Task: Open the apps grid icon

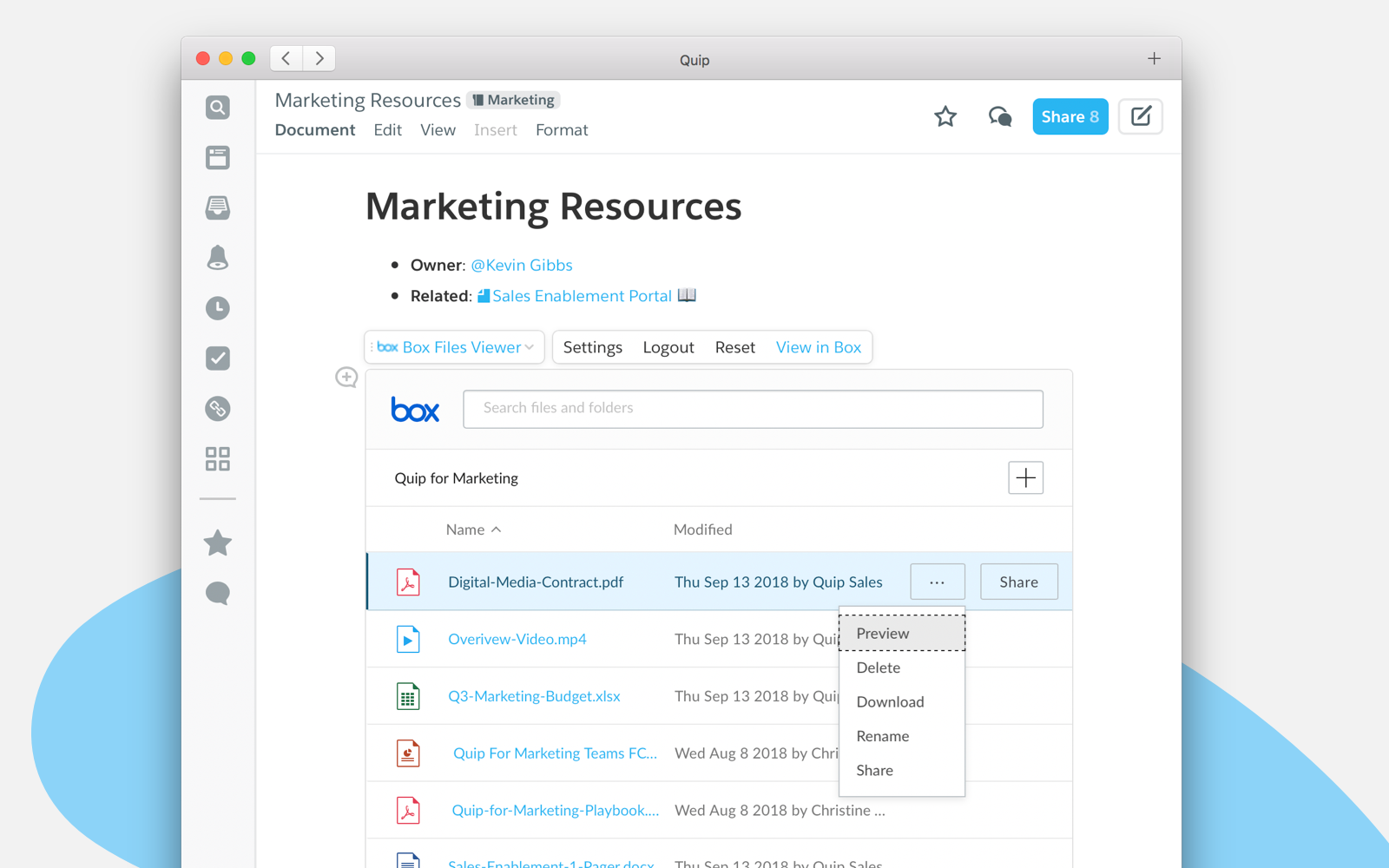Action: pyautogui.click(x=218, y=458)
